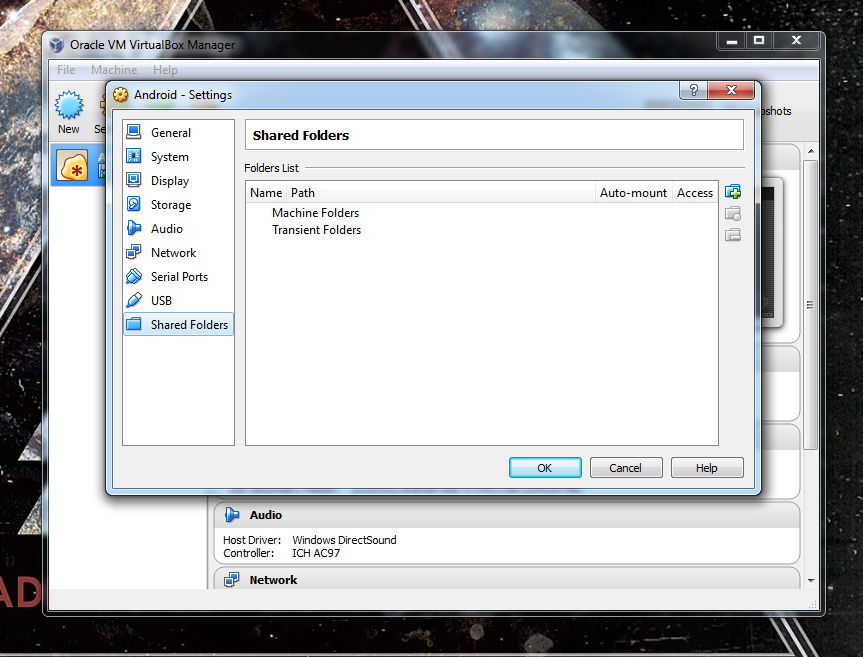
Task: Click the remove shared folder icon
Action: coord(733,235)
